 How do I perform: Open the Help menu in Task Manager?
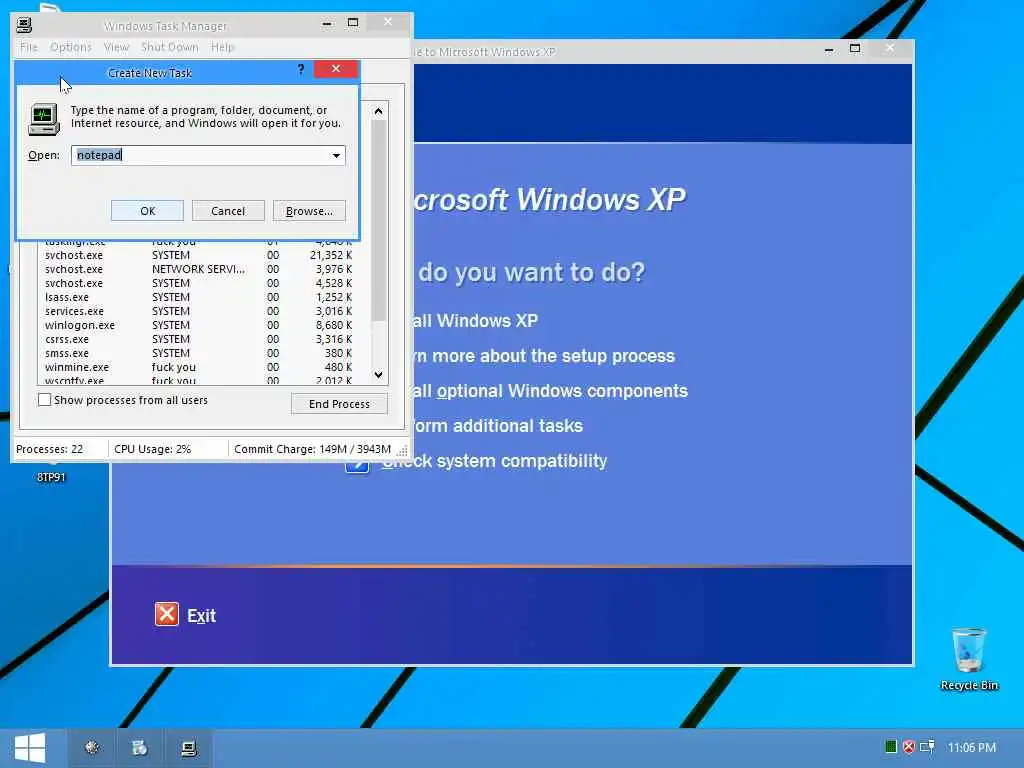[x=222, y=47]
